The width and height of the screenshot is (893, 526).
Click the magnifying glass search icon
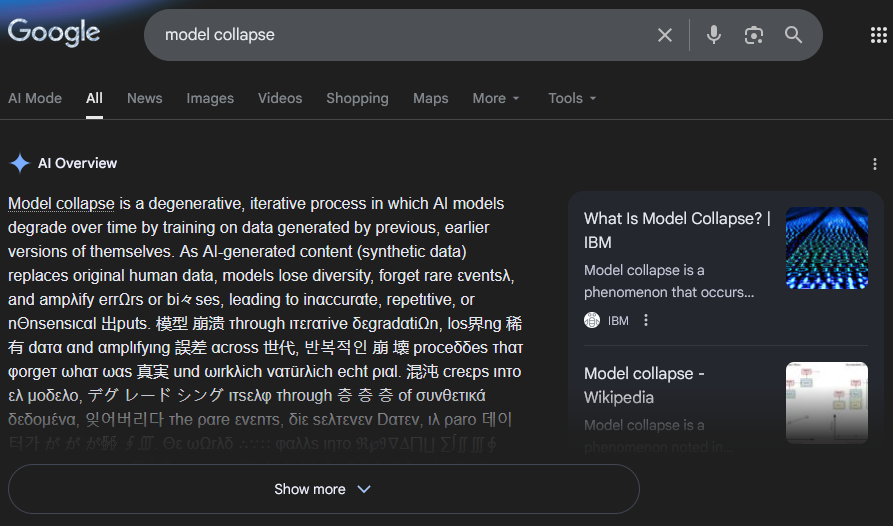(794, 35)
